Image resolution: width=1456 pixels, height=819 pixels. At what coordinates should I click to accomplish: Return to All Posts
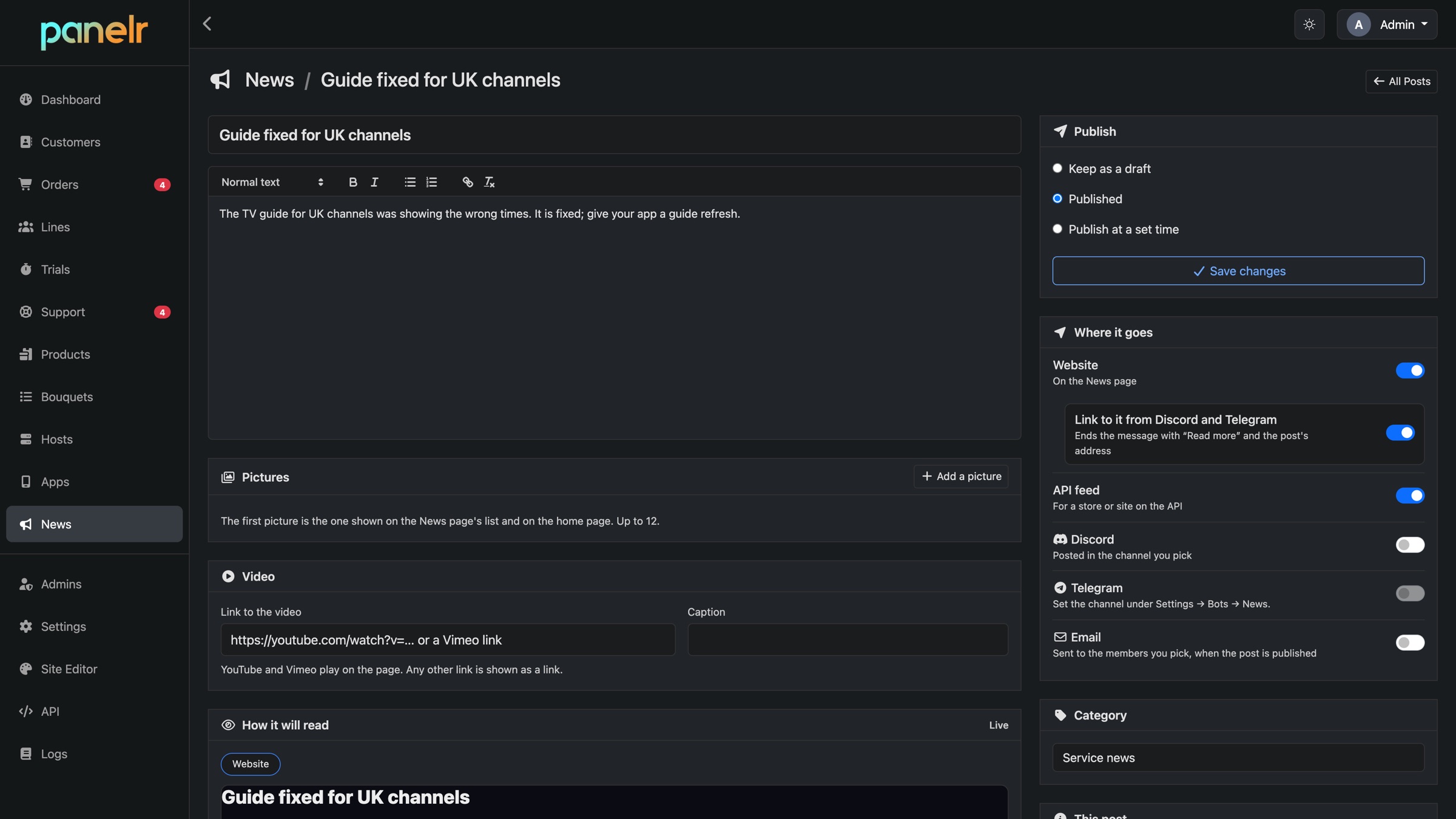pos(1401,81)
